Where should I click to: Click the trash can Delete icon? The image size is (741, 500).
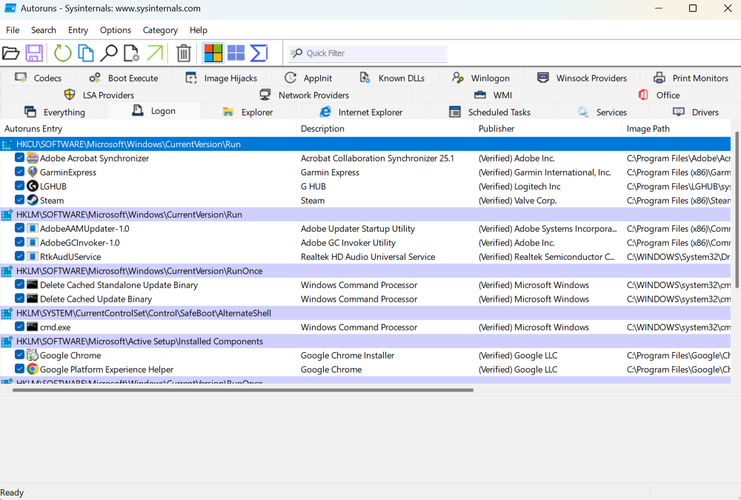point(184,53)
